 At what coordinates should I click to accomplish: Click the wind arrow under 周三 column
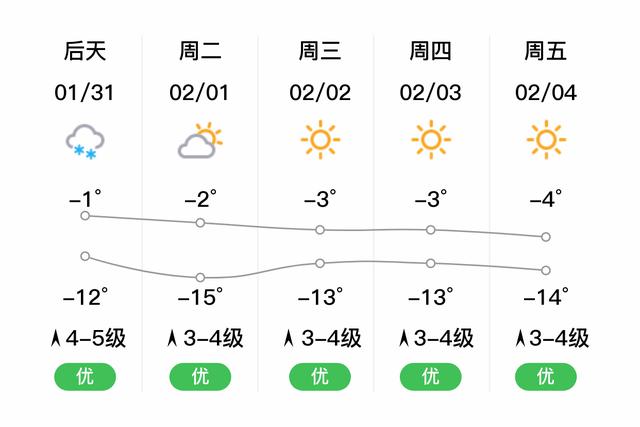pos(289,338)
